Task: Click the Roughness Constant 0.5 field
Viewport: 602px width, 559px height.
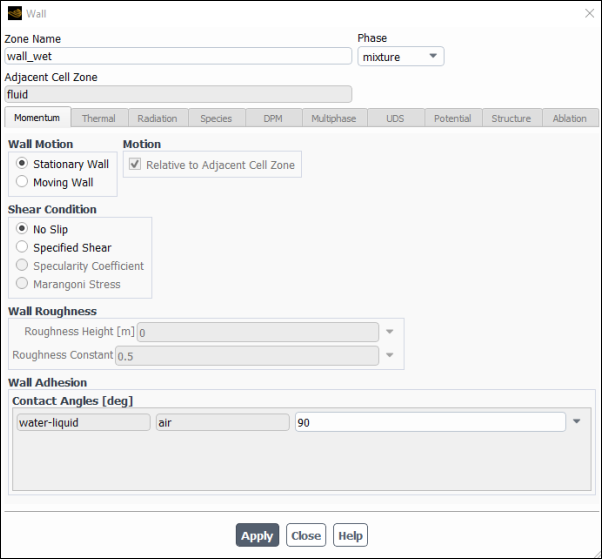Action: [x=247, y=356]
